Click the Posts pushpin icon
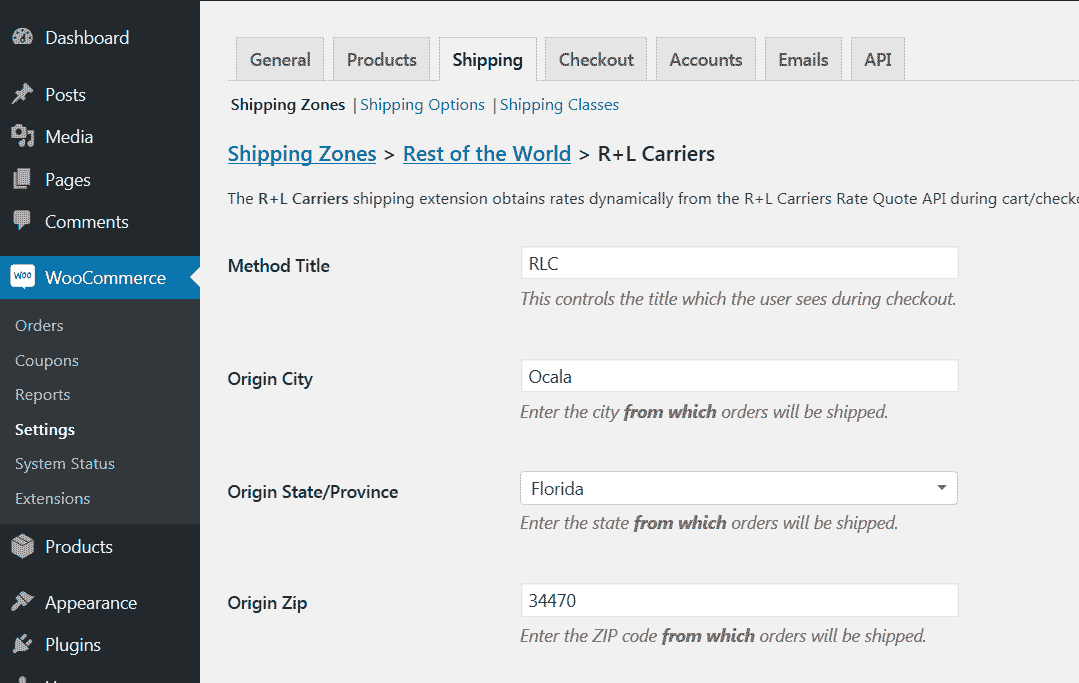 pyautogui.click(x=23, y=94)
